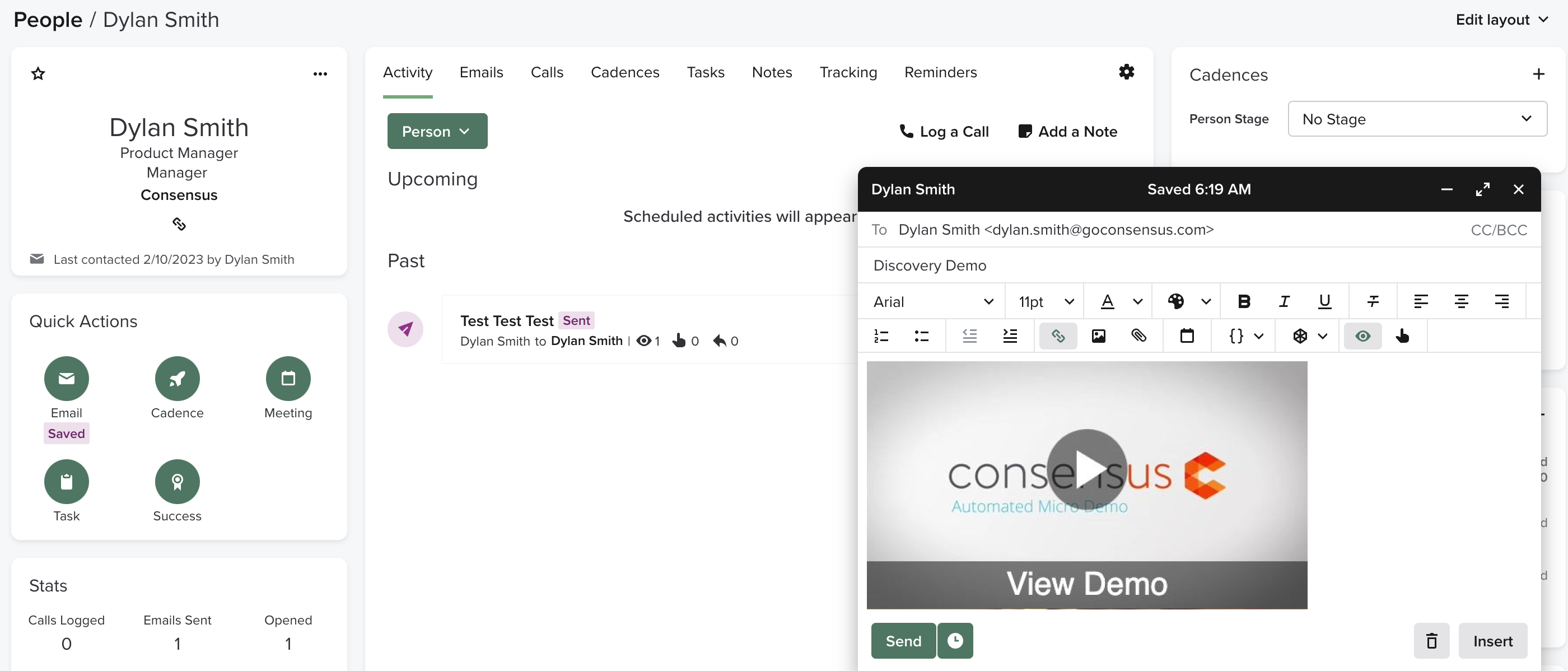Open the Arial font family dropdown
Image resolution: width=1568 pixels, height=671 pixels.
(932, 301)
